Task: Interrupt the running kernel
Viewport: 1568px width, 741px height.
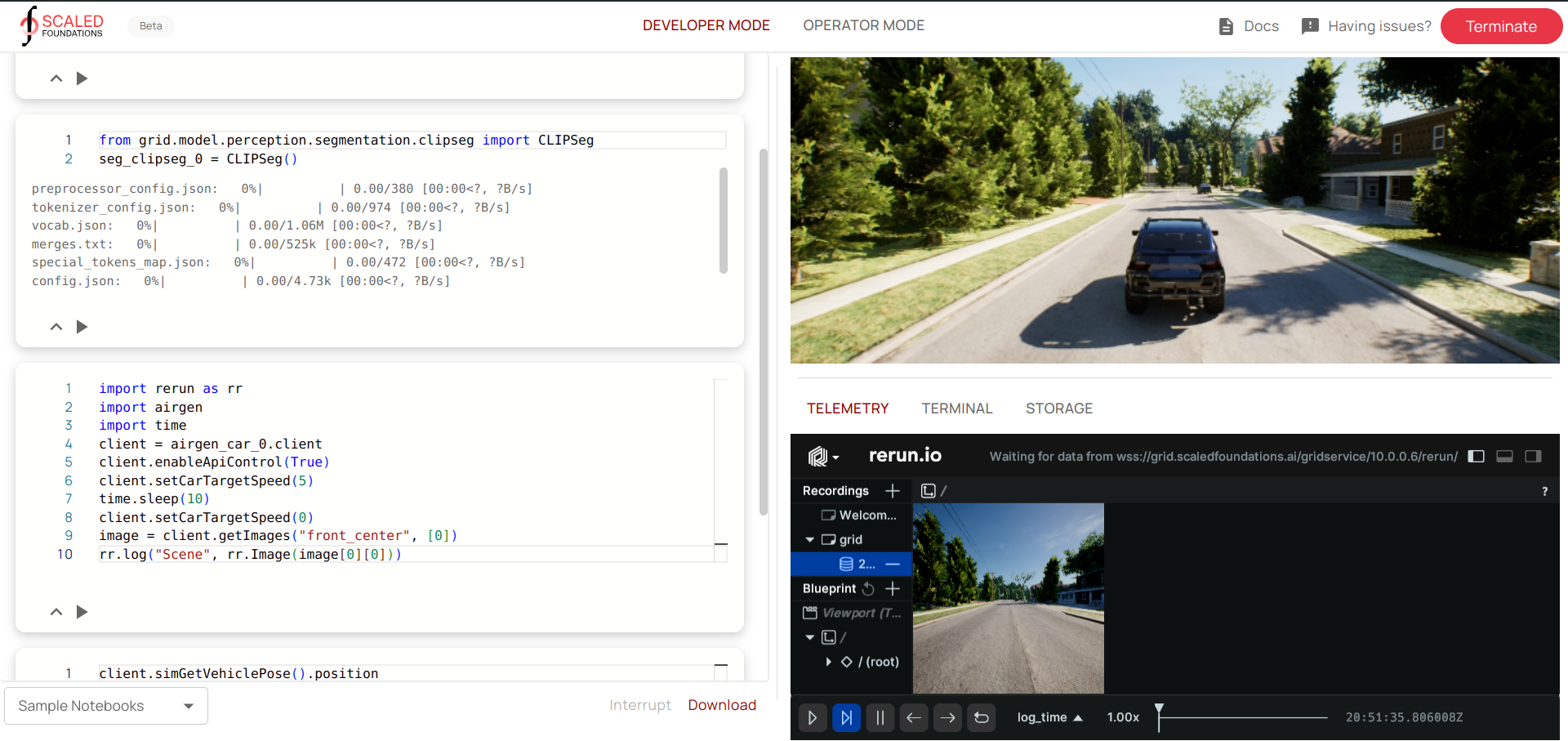Action: click(x=639, y=705)
